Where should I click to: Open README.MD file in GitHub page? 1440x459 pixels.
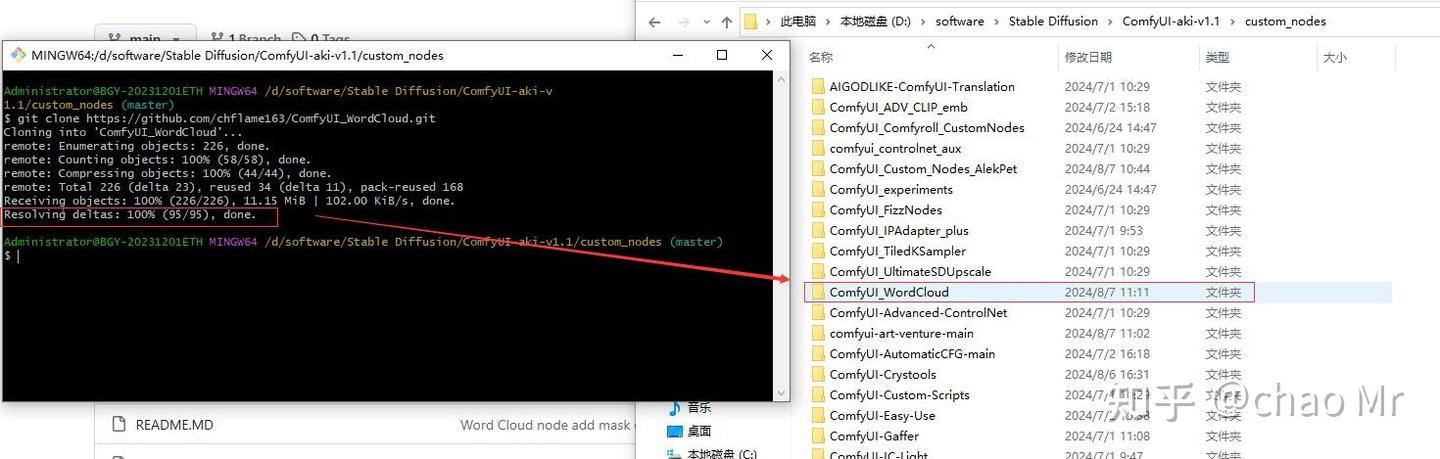tap(174, 425)
